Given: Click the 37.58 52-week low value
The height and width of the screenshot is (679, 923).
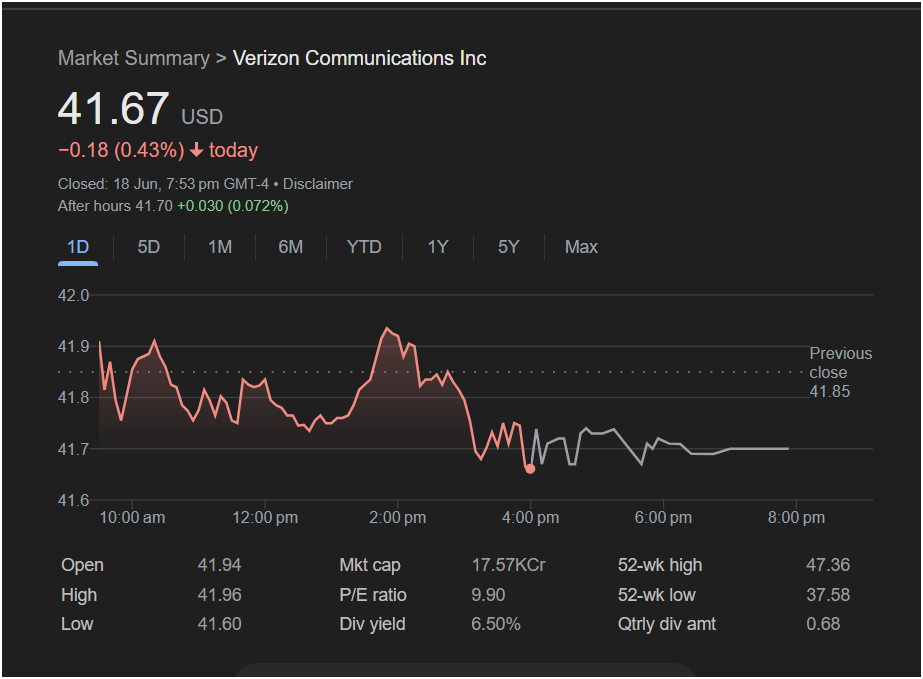Looking at the screenshot, I should [x=828, y=595].
